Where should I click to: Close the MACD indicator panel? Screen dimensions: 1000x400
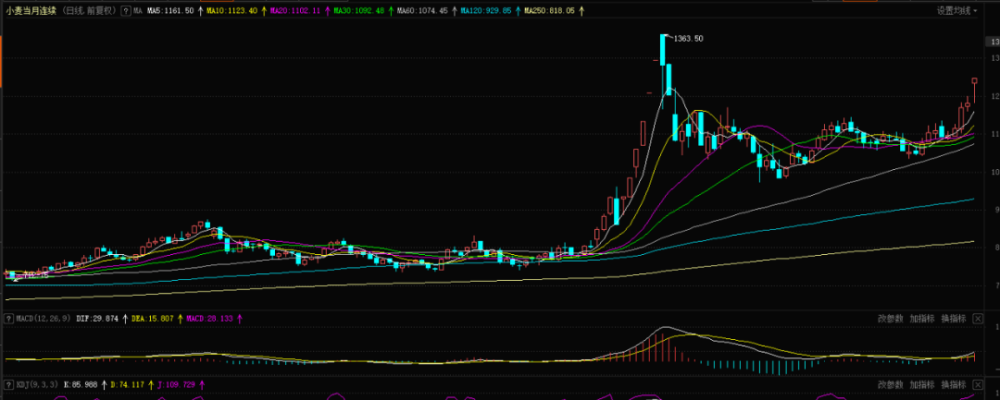[x=977, y=318]
